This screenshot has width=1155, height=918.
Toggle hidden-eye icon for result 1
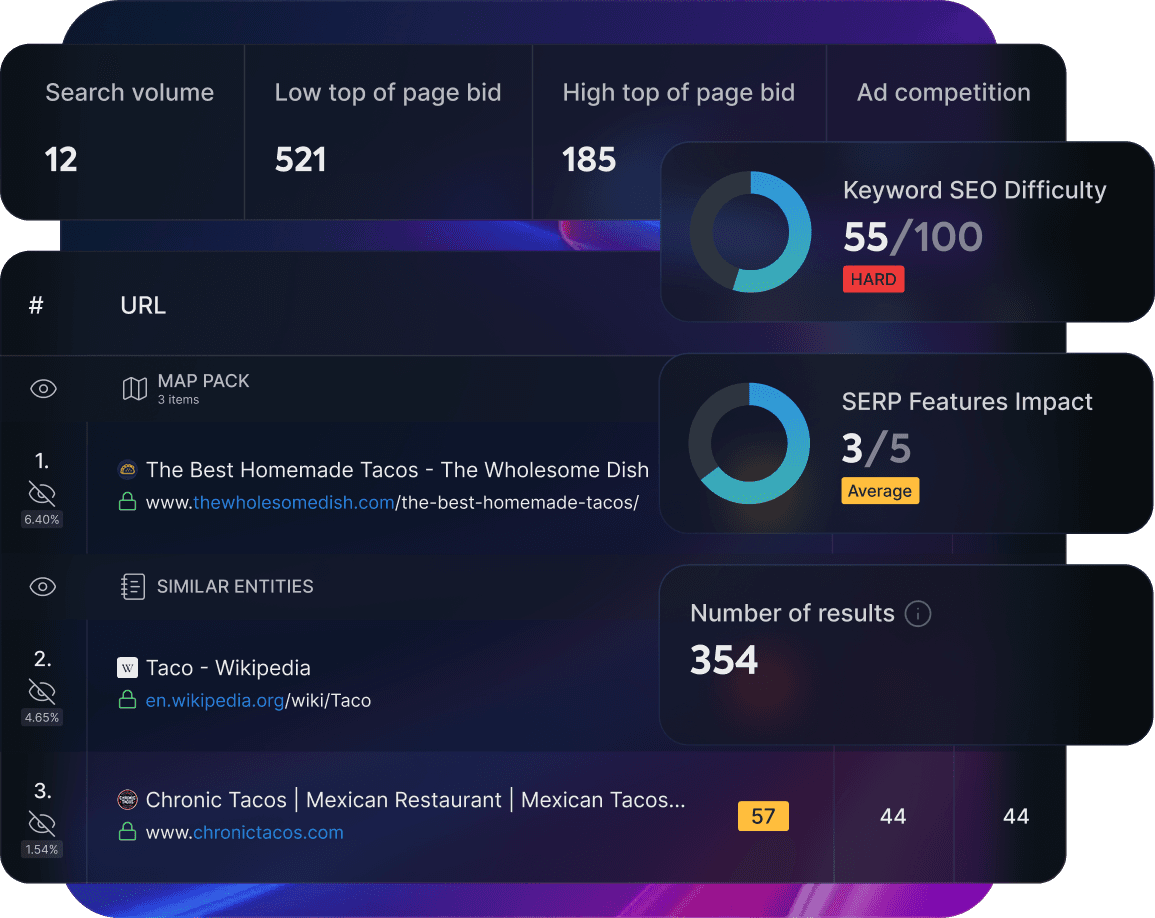[x=42, y=493]
